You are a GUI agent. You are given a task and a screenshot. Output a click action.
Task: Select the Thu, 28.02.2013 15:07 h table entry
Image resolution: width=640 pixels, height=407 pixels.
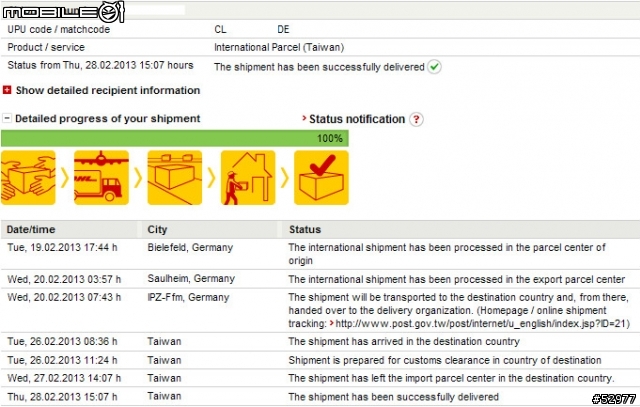[x=62, y=396]
